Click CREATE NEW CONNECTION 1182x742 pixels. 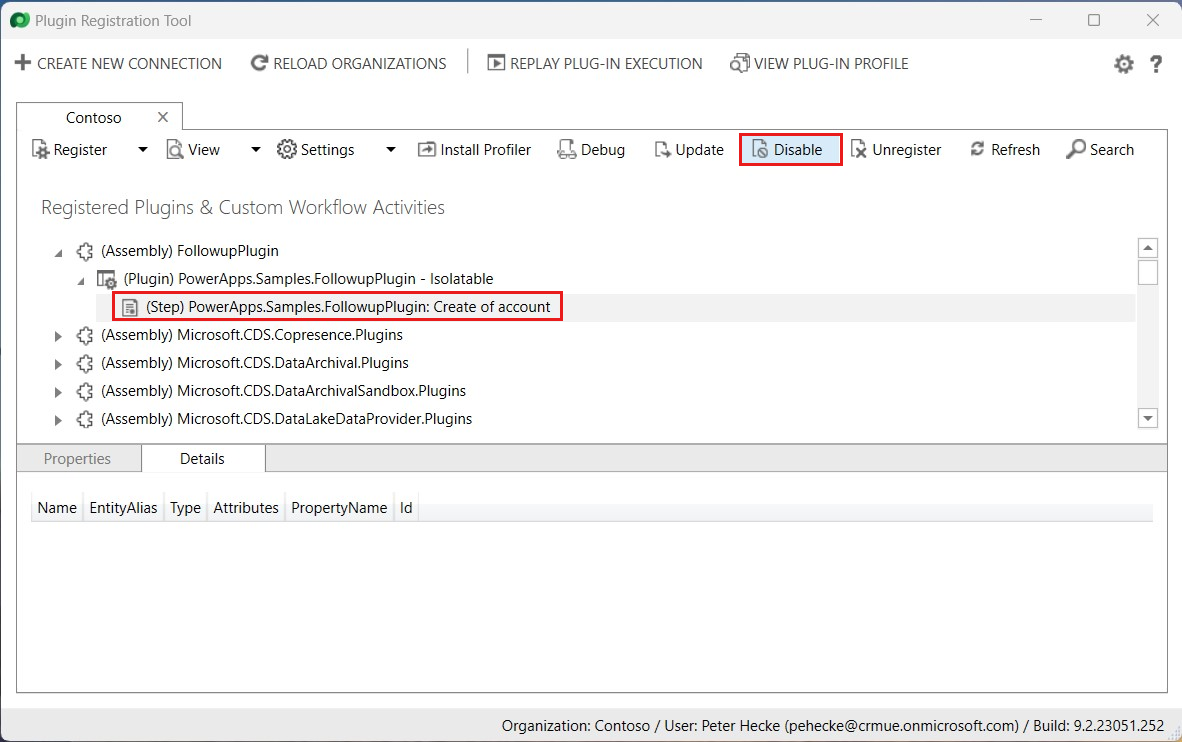point(118,63)
